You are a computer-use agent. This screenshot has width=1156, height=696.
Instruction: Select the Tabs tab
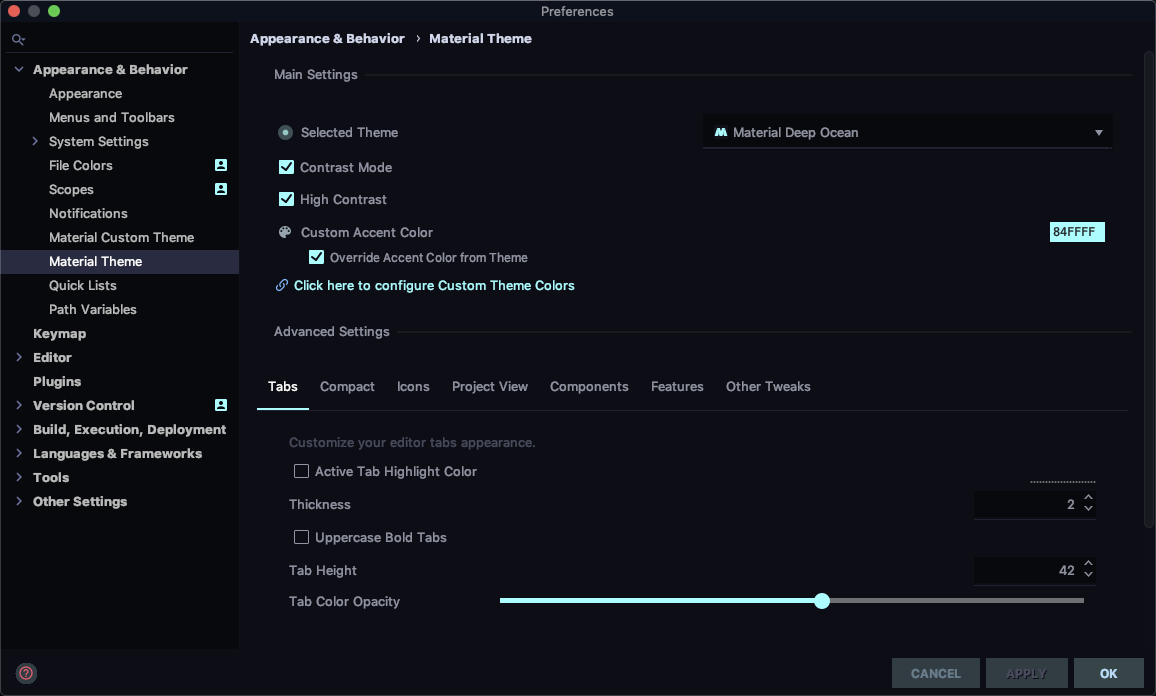pos(283,386)
